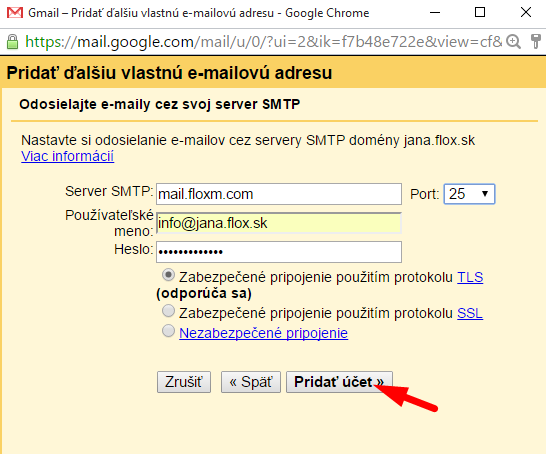
Task: Click the heading Odosielajte e-maily cez svoj server SMTP
Action: coord(160,104)
